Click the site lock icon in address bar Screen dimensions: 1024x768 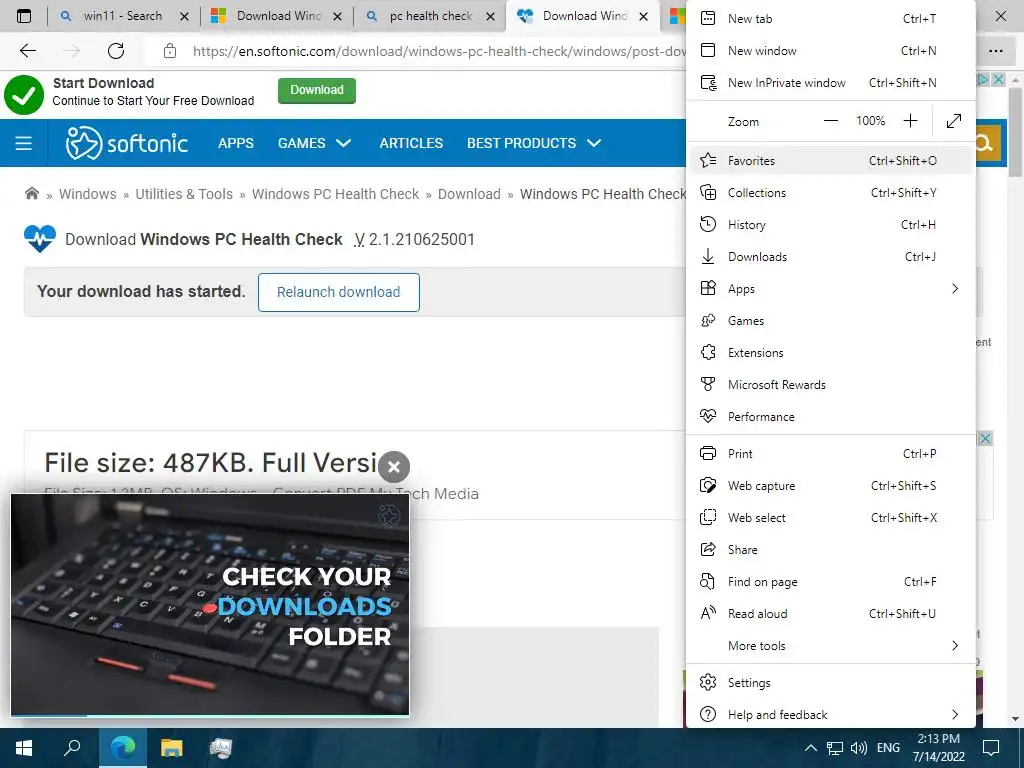point(170,51)
